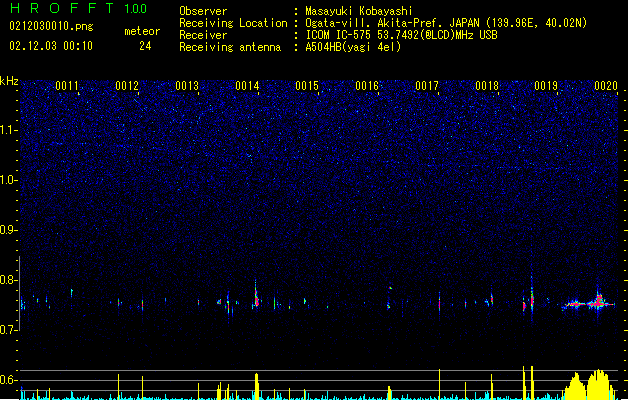The image size is (629, 400).
Task: Click the meteor count value 24
Action: [x=145, y=46]
